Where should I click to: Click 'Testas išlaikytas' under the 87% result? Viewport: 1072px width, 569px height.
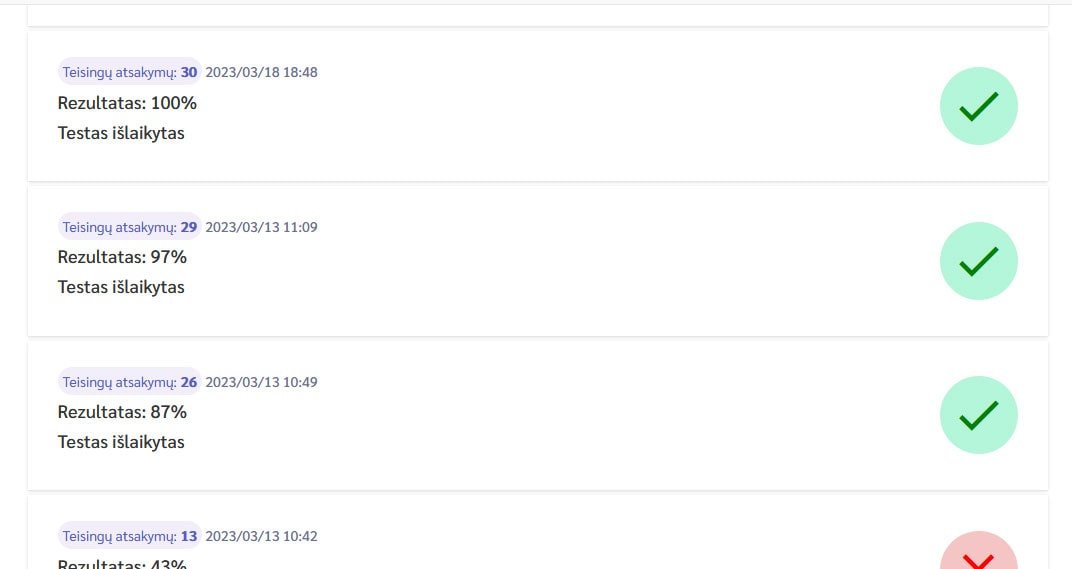tap(121, 442)
